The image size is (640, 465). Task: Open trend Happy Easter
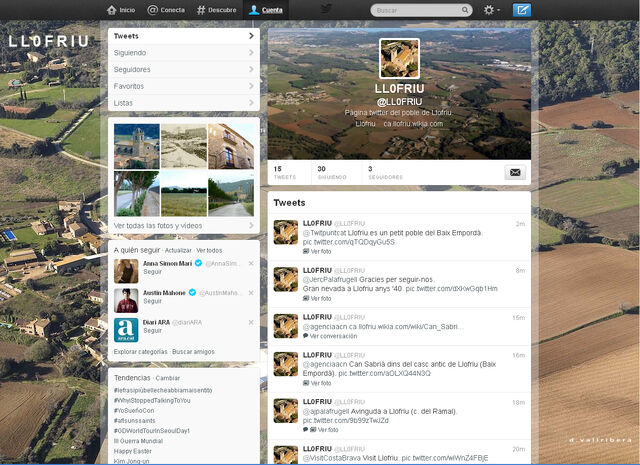coord(132,451)
